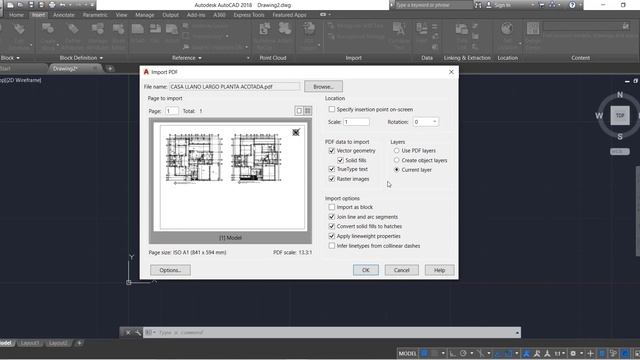Uncheck Raster images checkbox
This screenshot has height=360, width=640.
tap(332, 178)
